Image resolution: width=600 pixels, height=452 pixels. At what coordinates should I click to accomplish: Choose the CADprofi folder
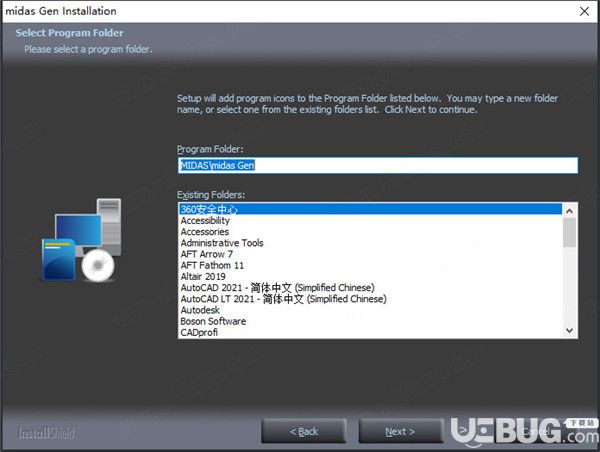370,332
